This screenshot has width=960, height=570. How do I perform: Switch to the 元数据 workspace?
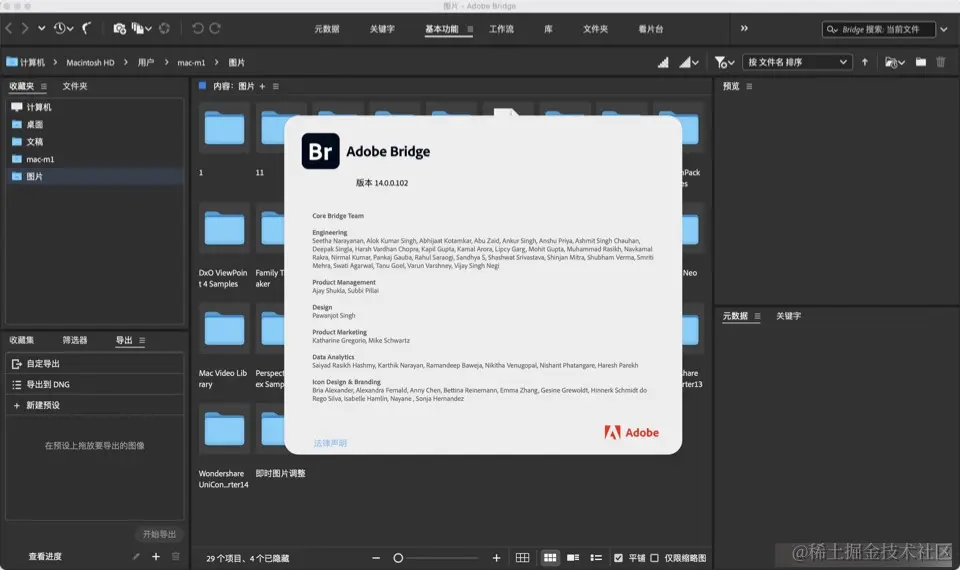click(327, 29)
